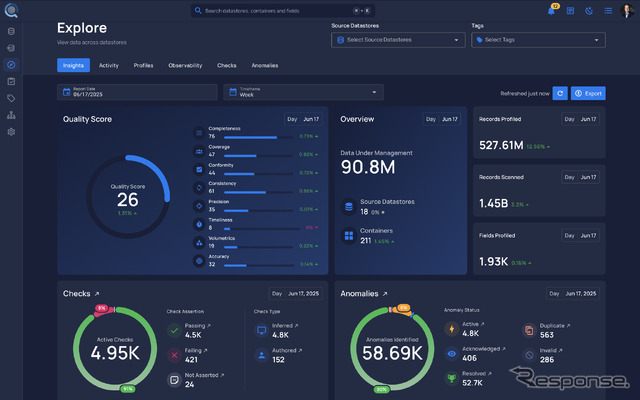The height and width of the screenshot is (400, 640).
Task: Click the Export button
Action: coord(588,93)
